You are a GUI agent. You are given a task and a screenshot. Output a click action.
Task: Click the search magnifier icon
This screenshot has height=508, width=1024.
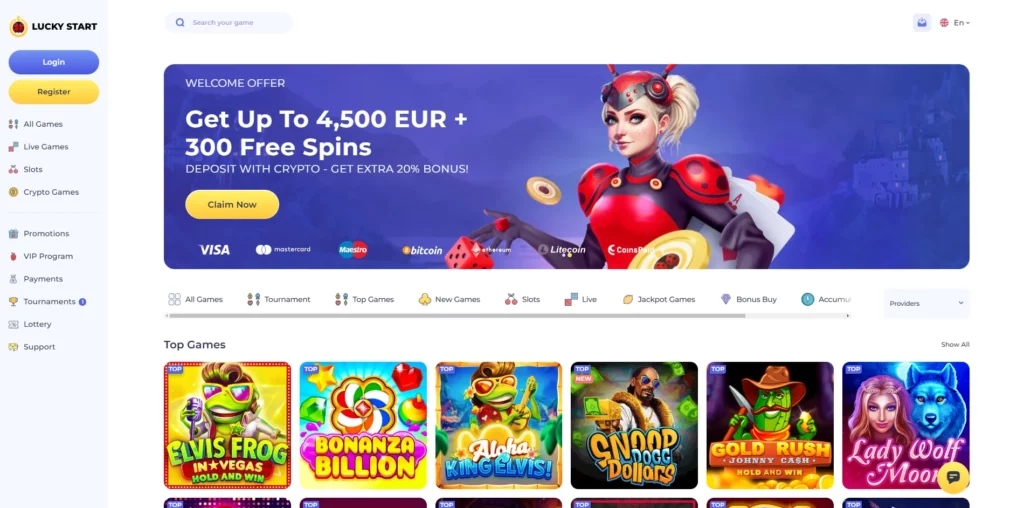(x=180, y=22)
